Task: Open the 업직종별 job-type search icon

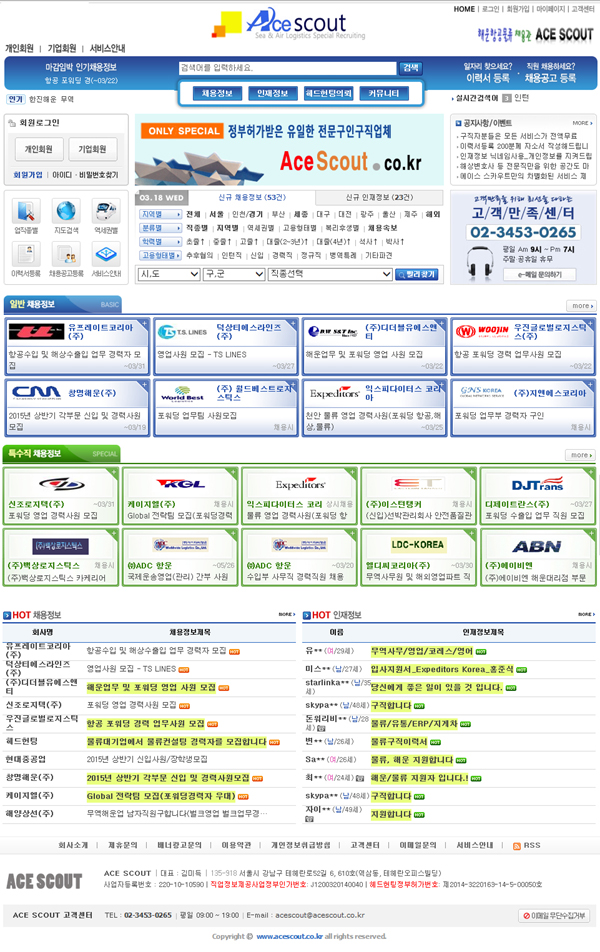Action: tap(26, 211)
